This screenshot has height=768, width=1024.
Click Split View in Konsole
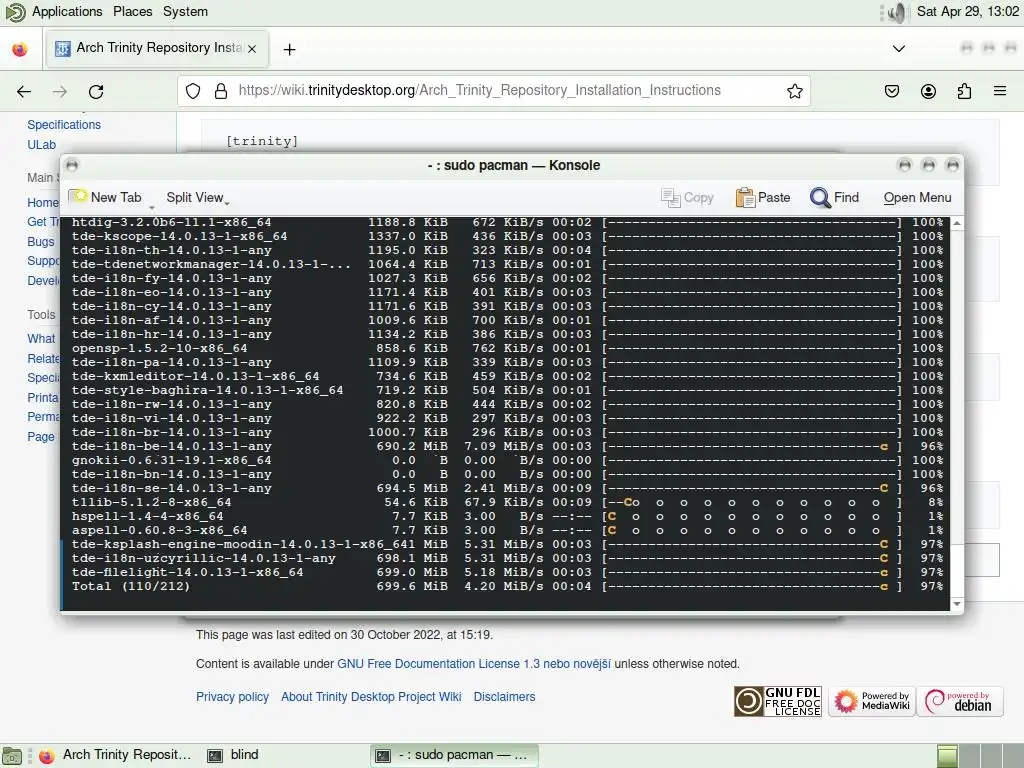coord(197,198)
